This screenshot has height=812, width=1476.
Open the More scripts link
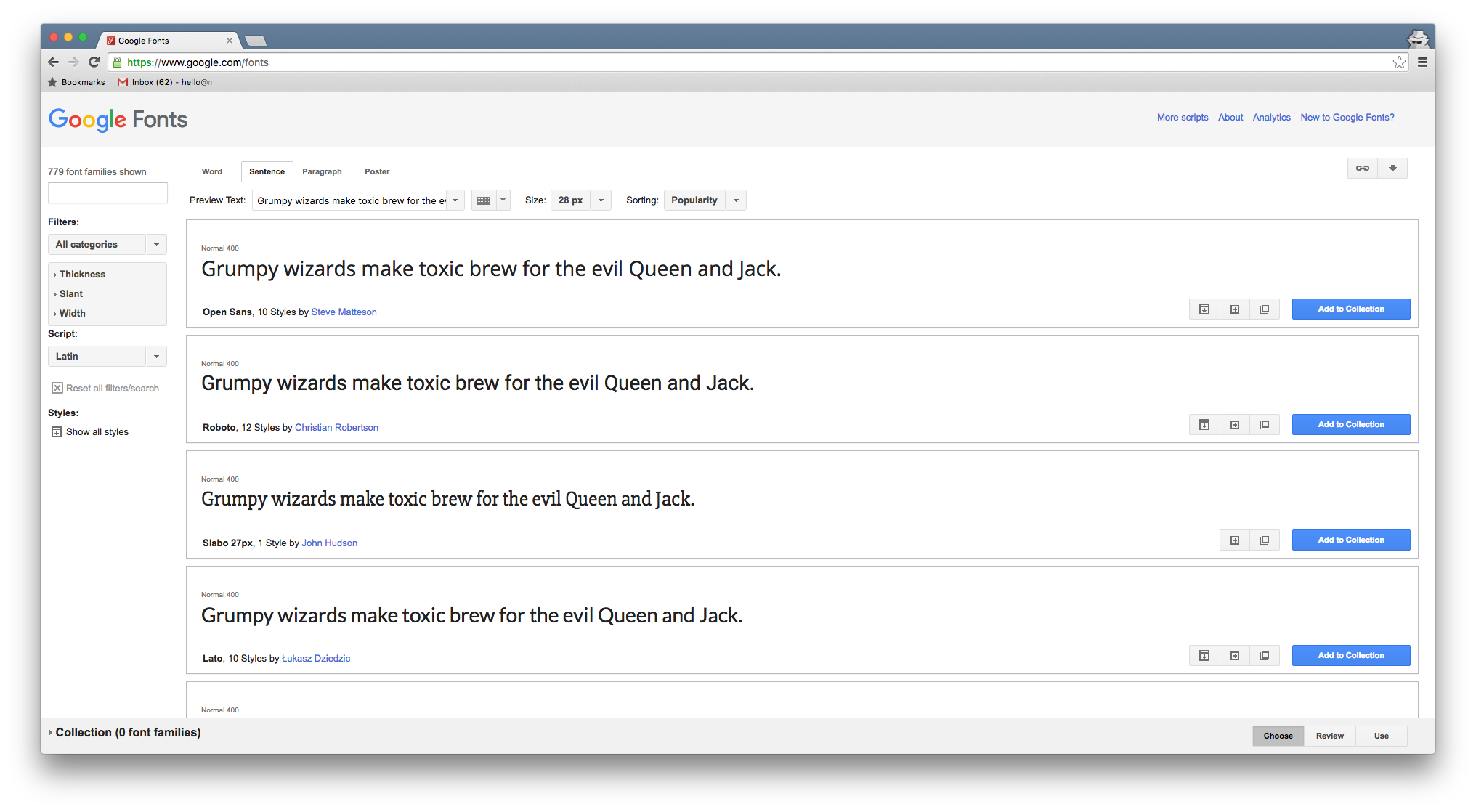coord(1183,117)
